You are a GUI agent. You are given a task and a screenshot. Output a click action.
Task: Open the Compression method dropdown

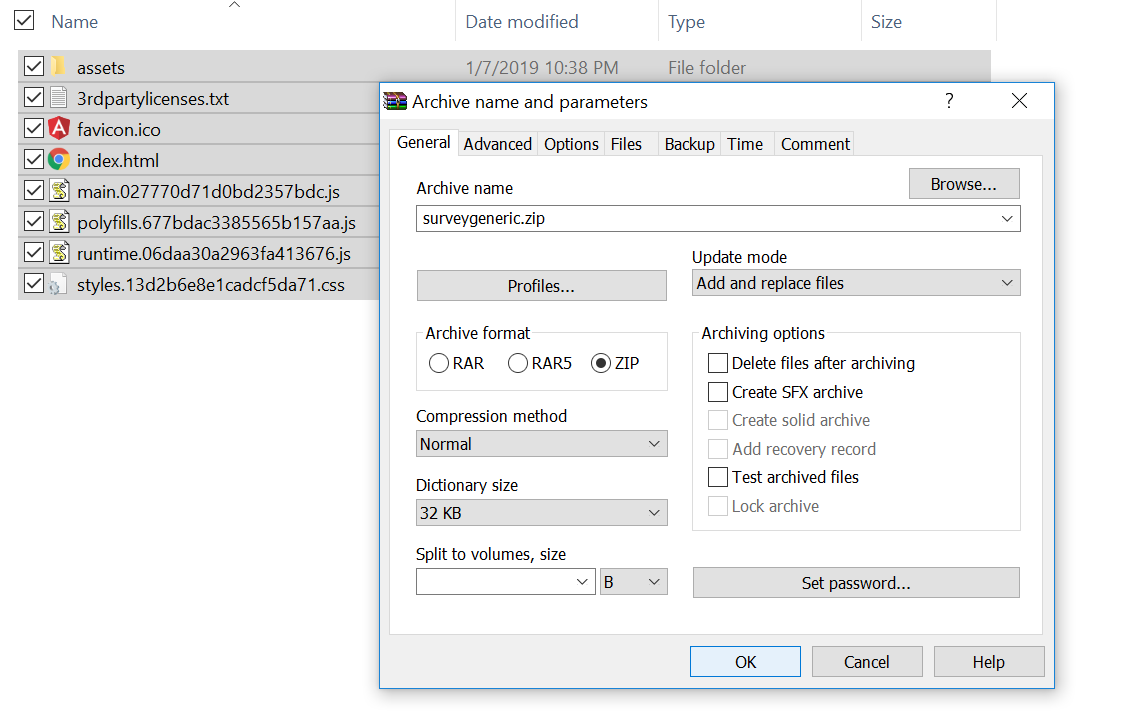(541, 444)
